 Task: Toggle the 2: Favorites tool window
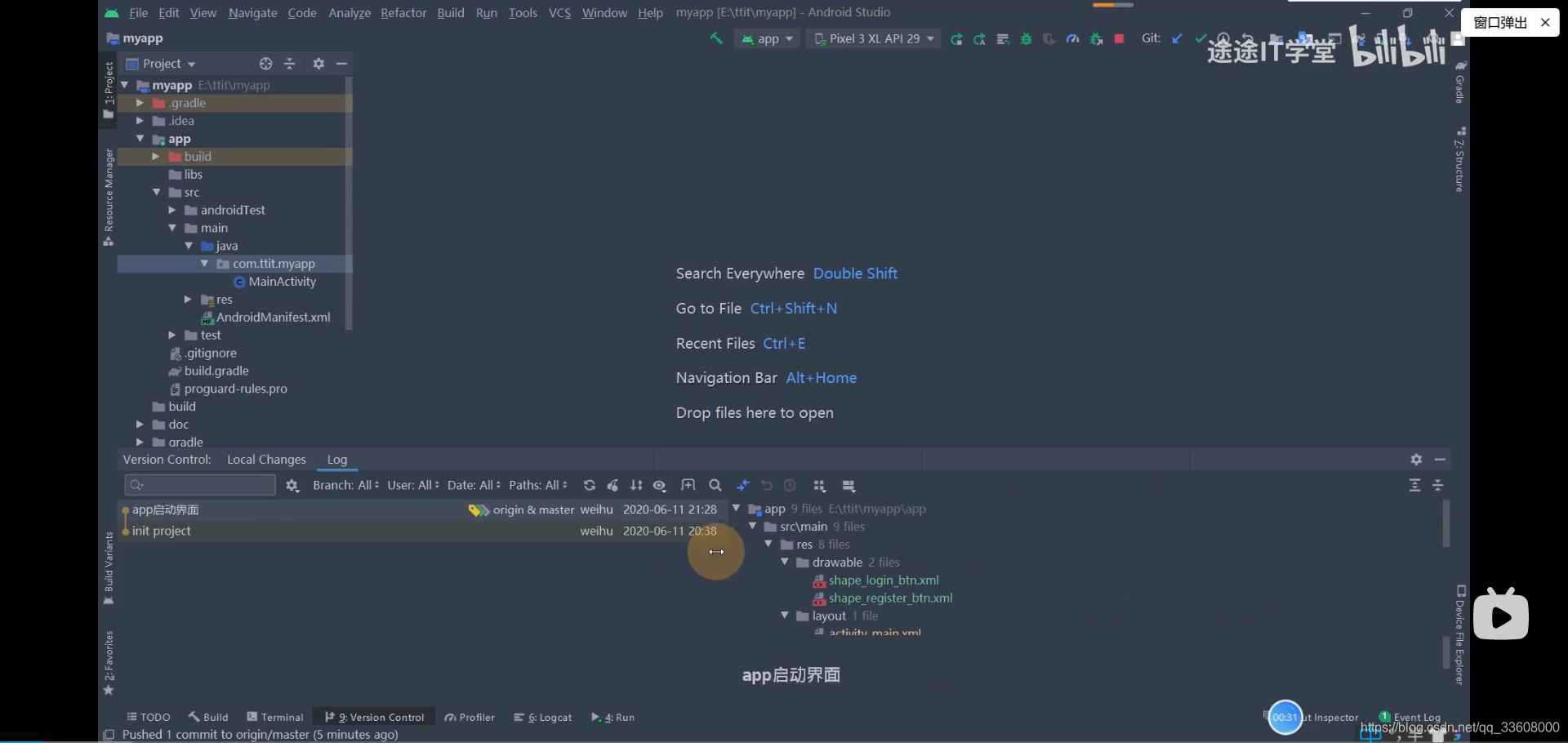[x=108, y=663]
